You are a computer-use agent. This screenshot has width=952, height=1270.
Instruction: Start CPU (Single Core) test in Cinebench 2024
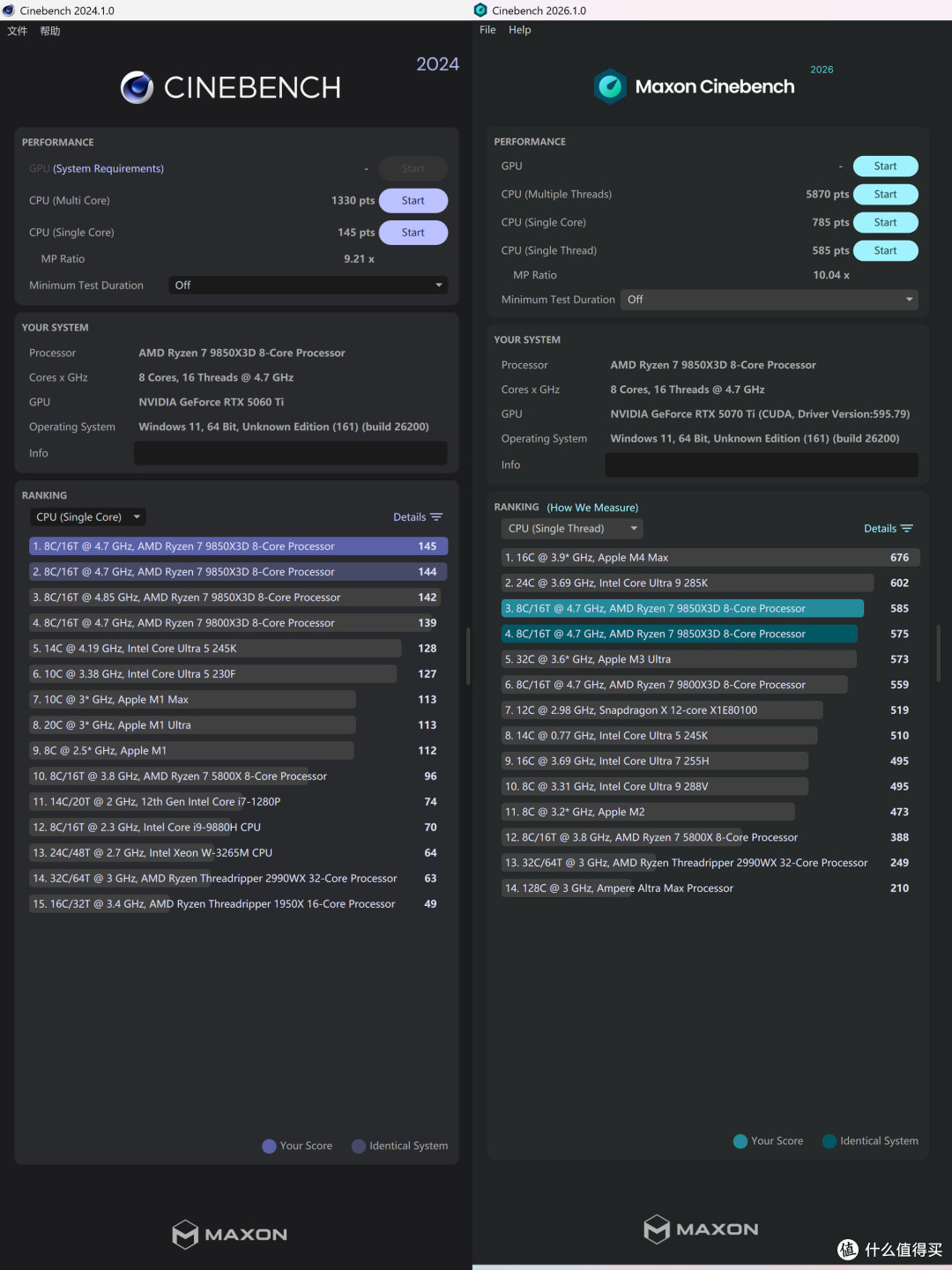(413, 233)
